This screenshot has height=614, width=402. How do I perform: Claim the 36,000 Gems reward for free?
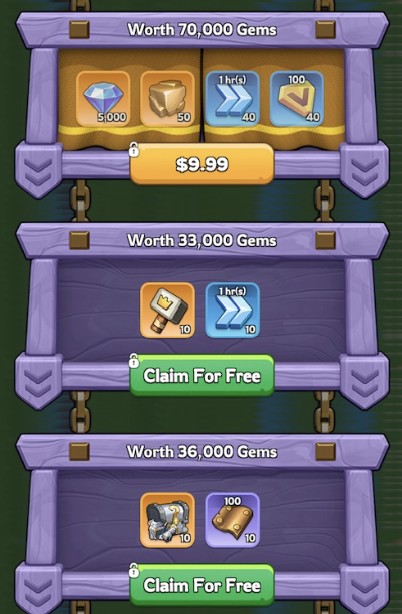(202, 585)
